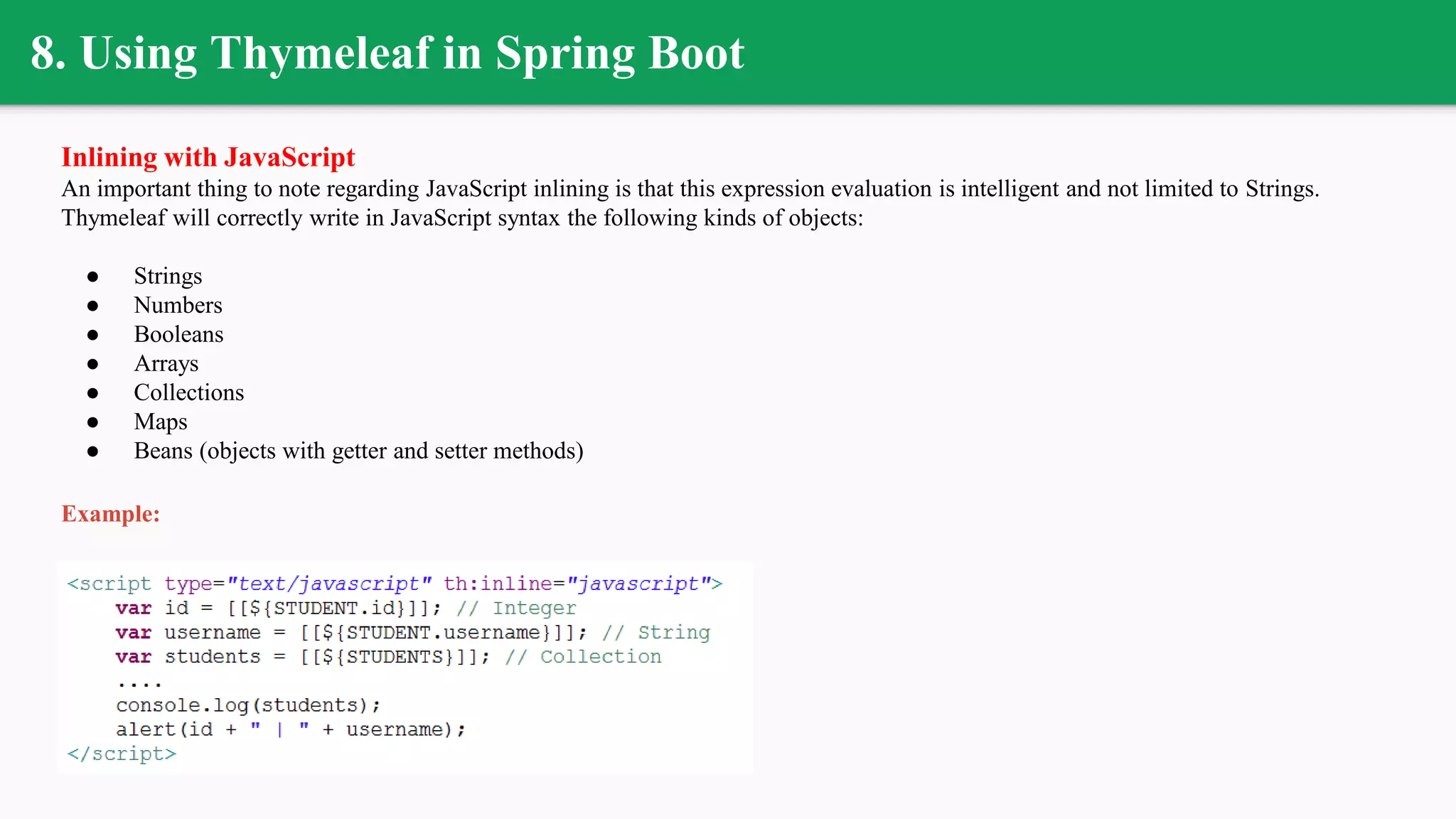The width and height of the screenshot is (1456, 819).
Task: Click the 'Maps' bullet item
Action: pos(161,422)
